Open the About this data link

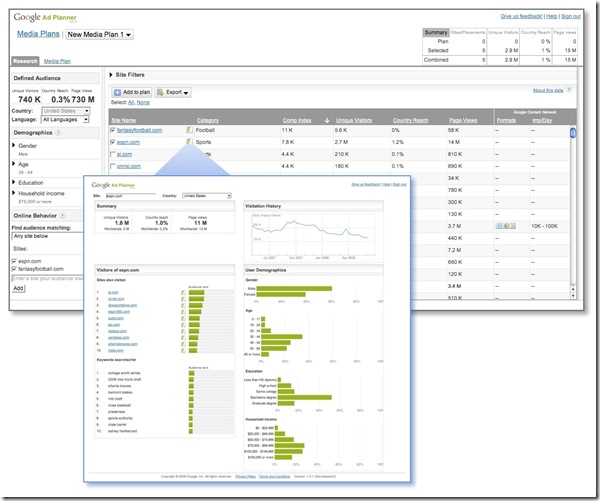pos(548,90)
